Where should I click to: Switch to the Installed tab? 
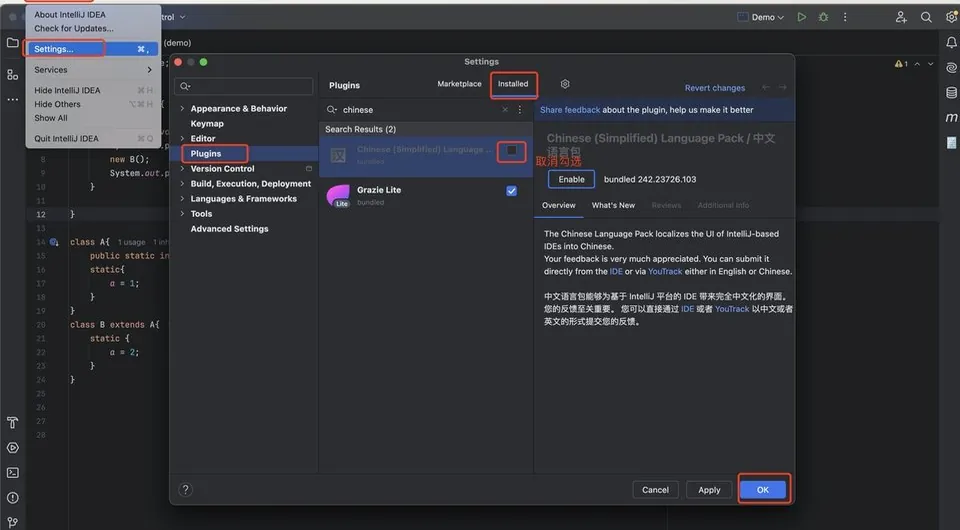(x=513, y=84)
